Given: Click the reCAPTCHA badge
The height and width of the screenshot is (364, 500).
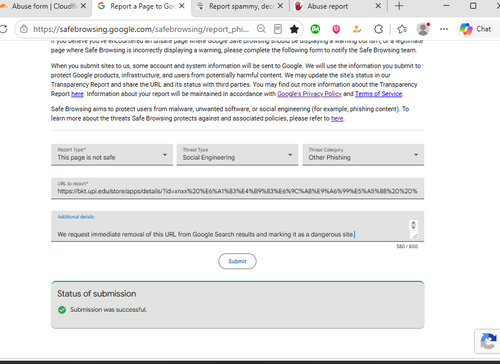Looking at the screenshot, I should 487,341.
